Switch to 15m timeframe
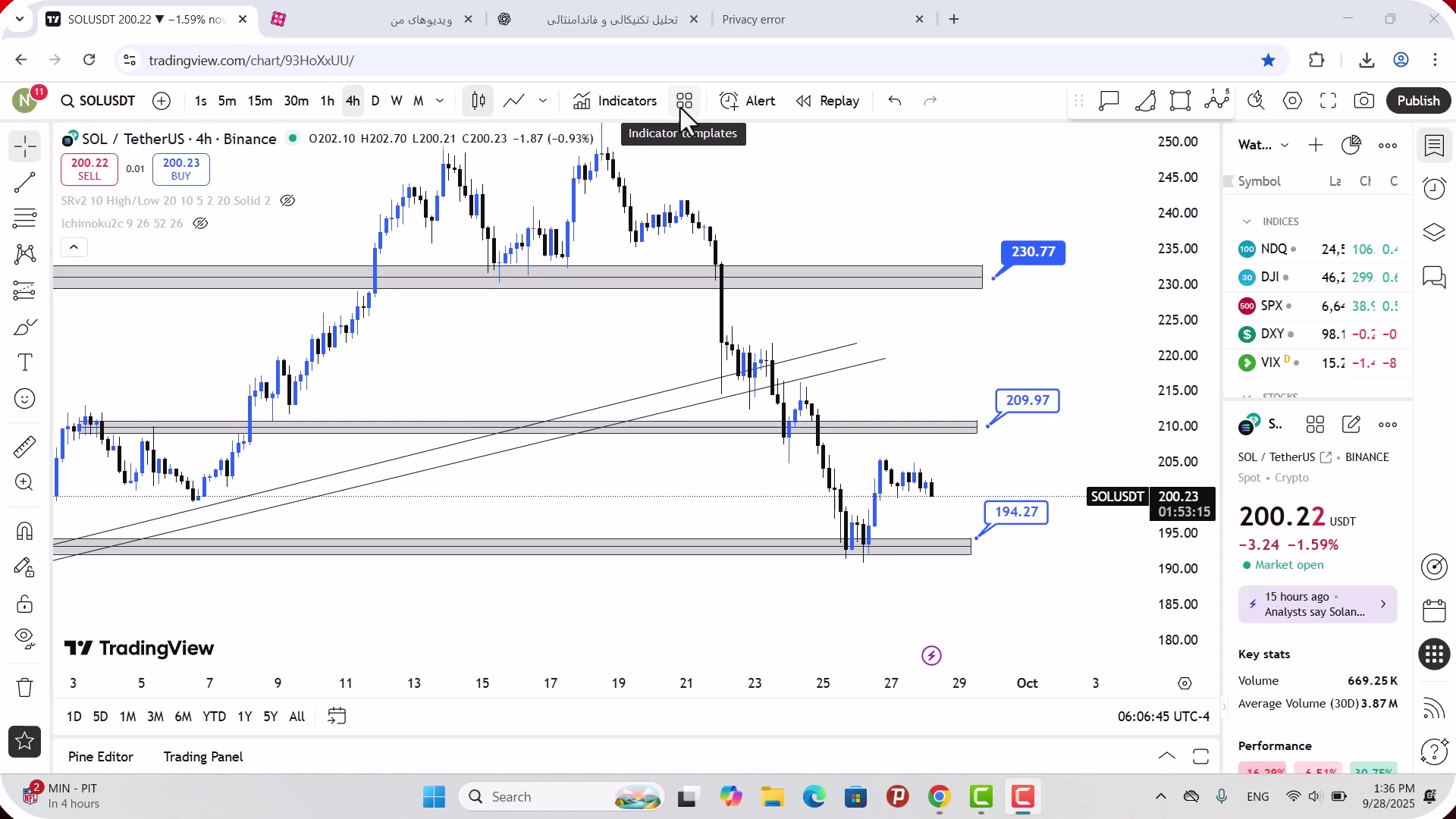The width and height of the screenshot is (1456, 819). (x=259, y=101)
